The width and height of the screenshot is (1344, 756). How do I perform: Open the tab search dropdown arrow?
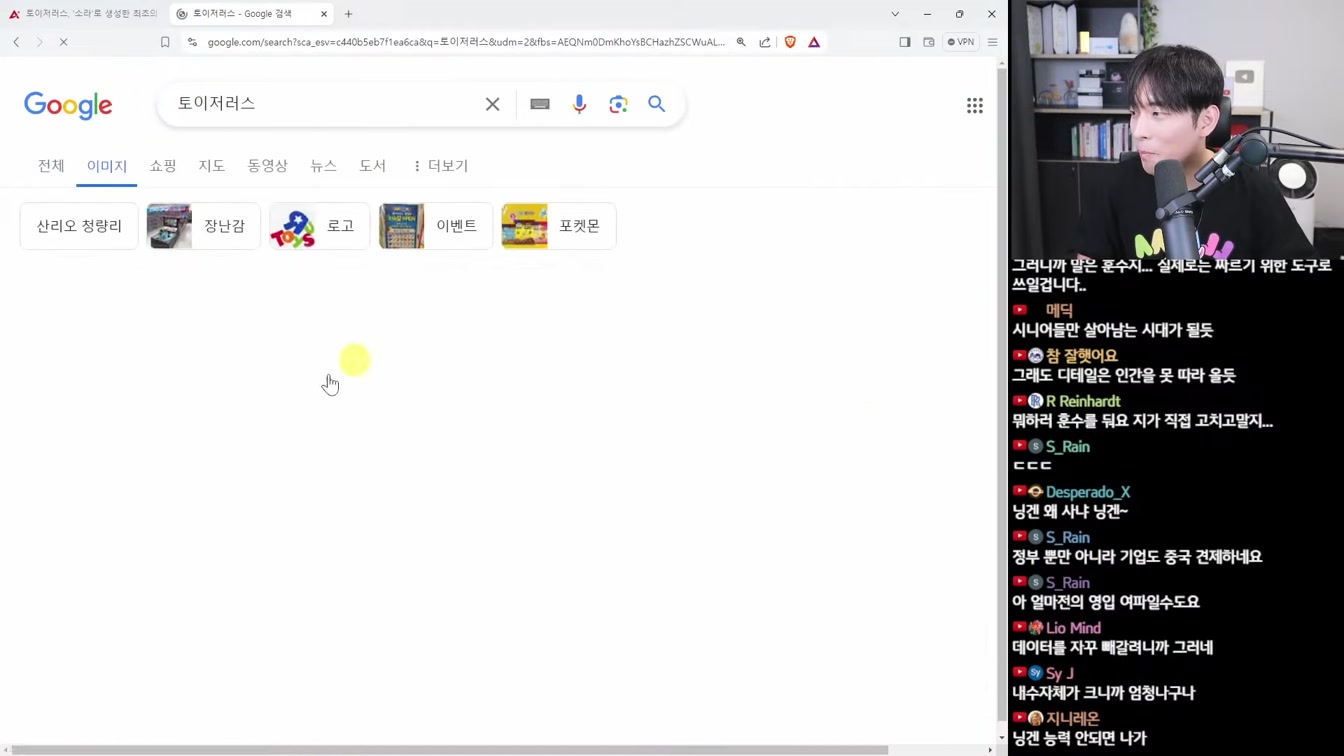(895, 14)
